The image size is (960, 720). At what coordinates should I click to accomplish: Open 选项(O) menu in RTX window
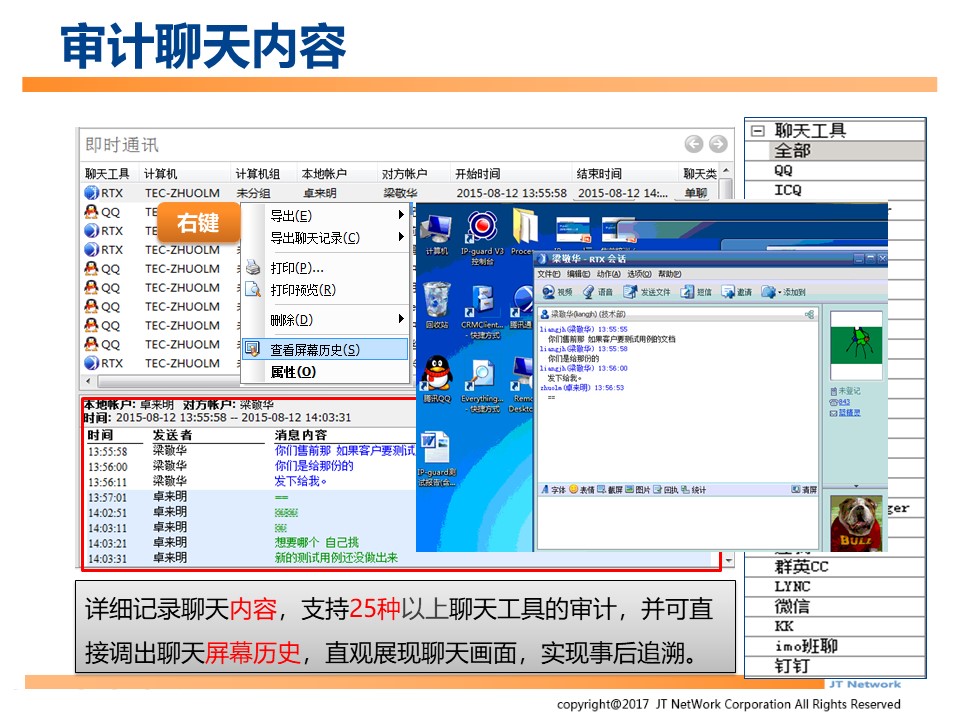639,274
